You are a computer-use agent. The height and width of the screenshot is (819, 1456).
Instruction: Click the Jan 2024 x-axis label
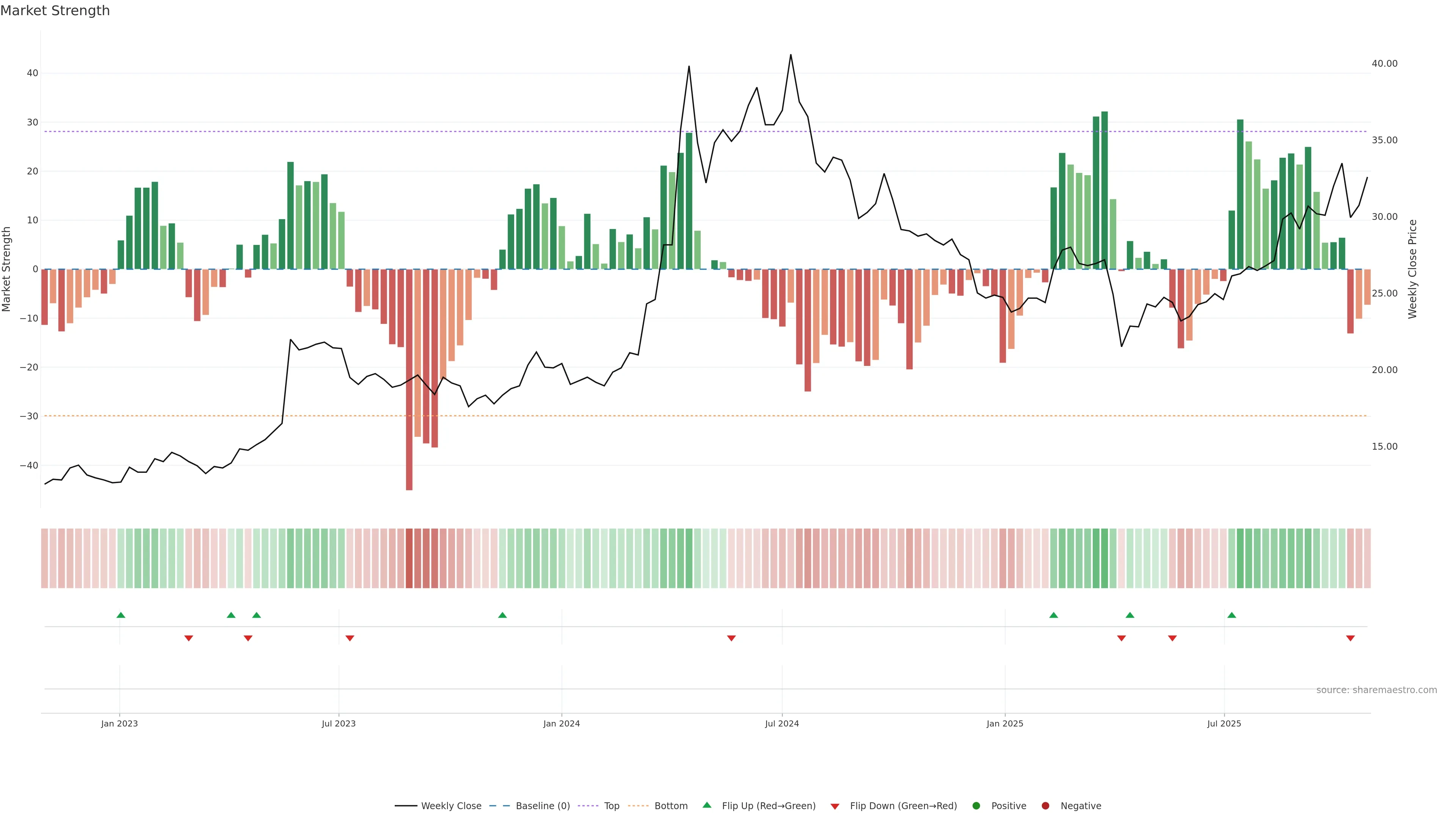pos(561,723)
